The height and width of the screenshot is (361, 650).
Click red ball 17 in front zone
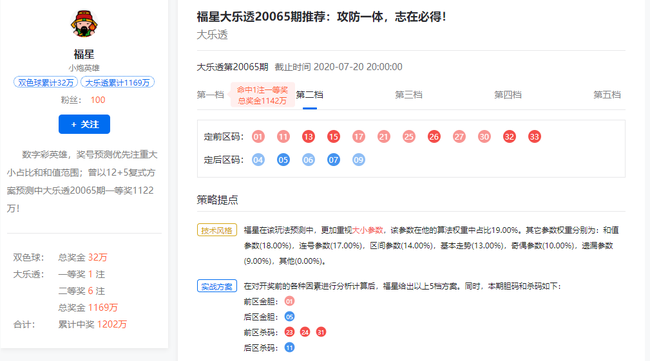(359, 137)
